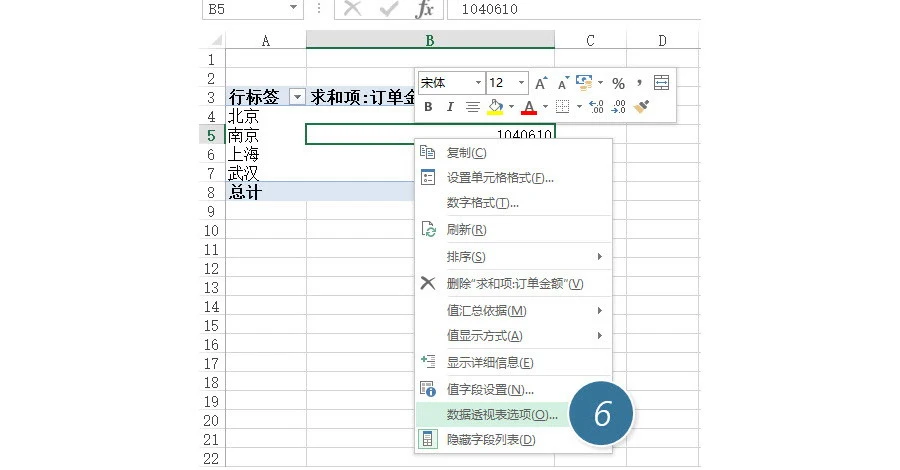Screen dimensions: 900x470
Task: Select column B header
Action: click(x=430, y=41)
